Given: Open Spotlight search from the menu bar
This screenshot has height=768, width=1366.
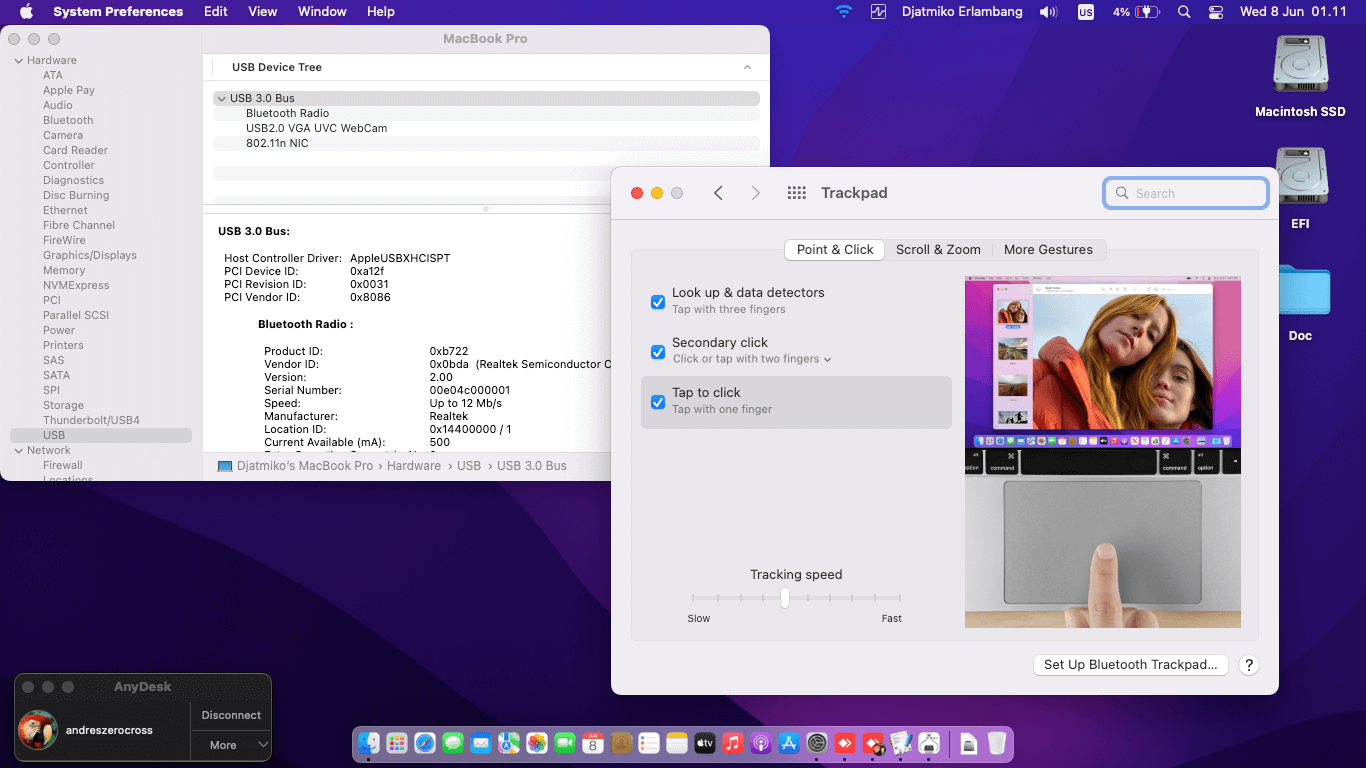Looking at the screenshot, I should 1184,12.
